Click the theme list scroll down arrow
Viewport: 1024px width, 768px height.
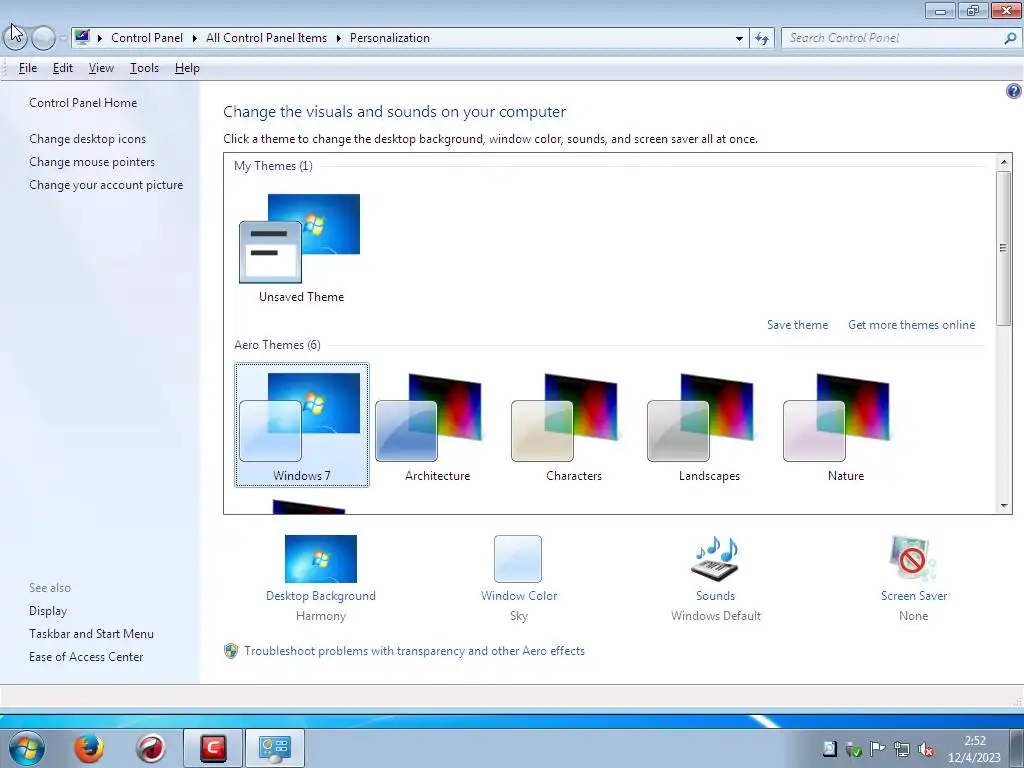click(1004, 505)
